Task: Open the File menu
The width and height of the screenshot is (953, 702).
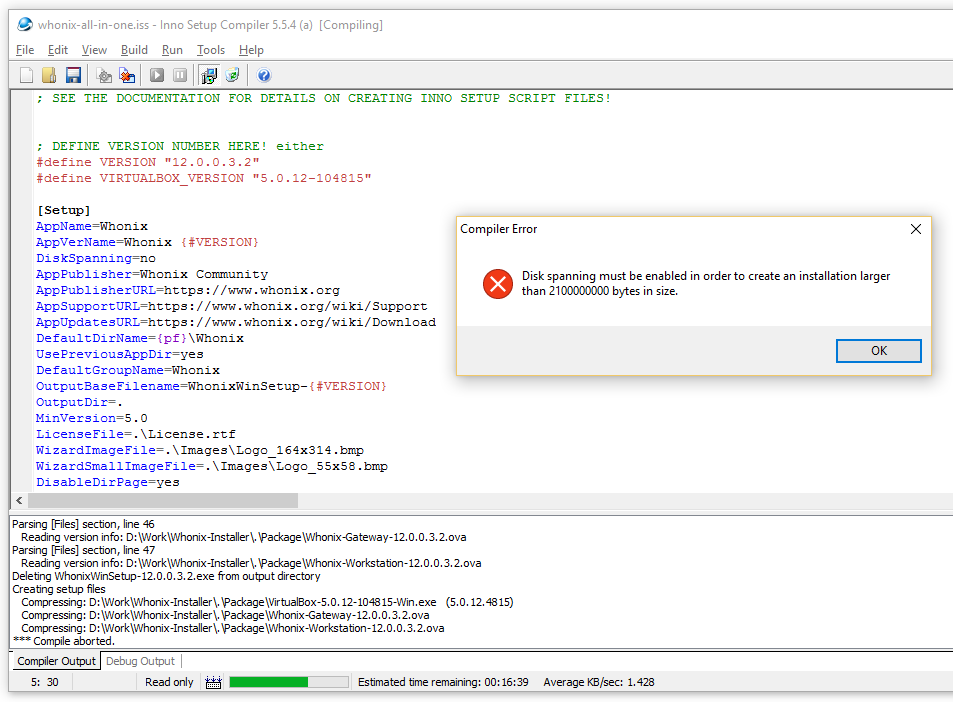Action: [25, 50]
